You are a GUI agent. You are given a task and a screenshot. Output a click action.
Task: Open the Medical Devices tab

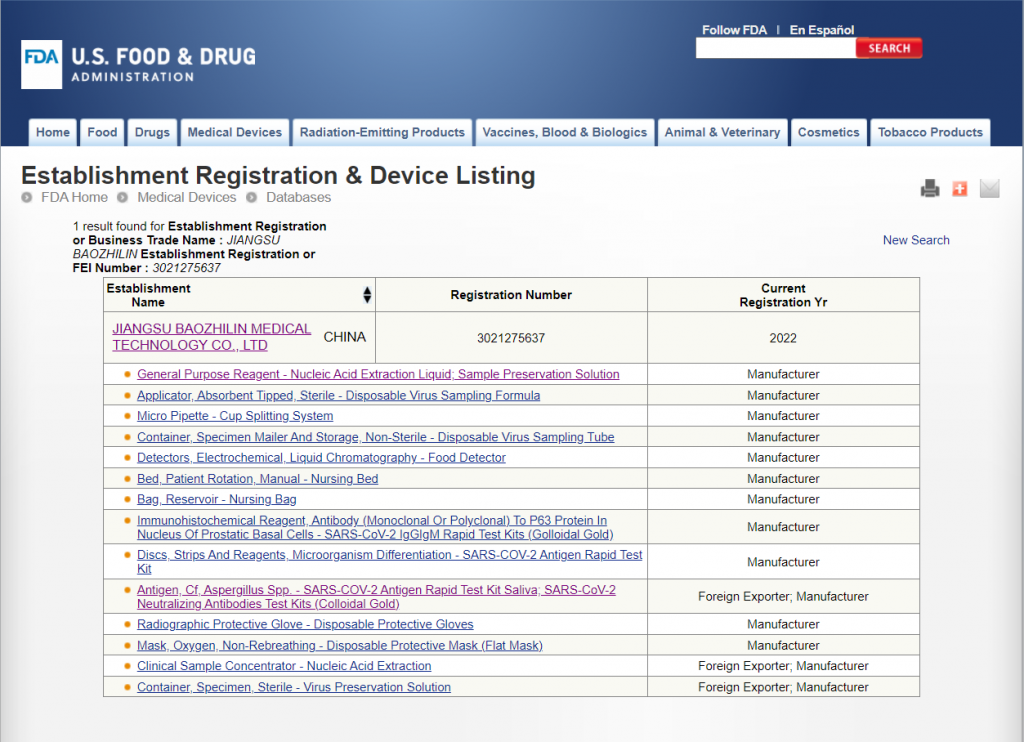(x=235, y=132)
